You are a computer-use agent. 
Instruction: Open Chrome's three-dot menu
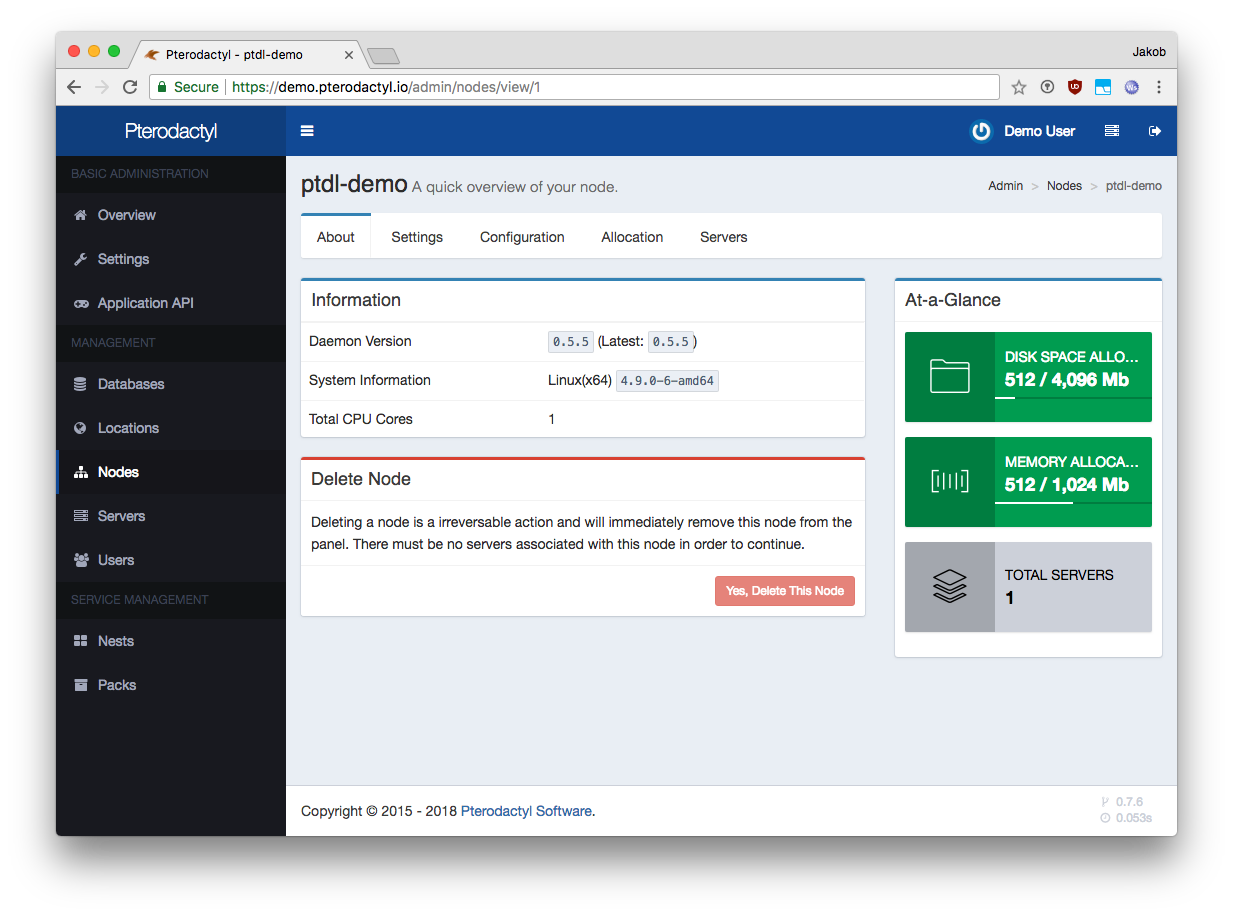coord(1159,87)
